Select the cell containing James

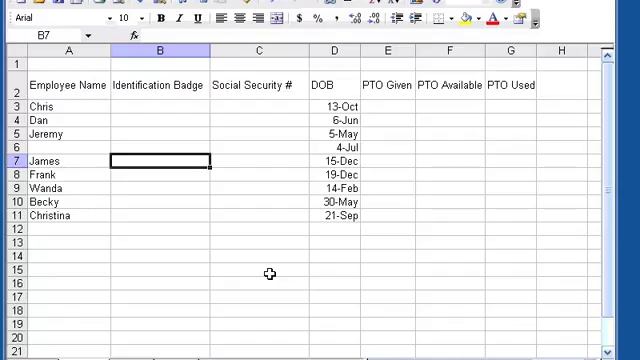pos(69,161)
